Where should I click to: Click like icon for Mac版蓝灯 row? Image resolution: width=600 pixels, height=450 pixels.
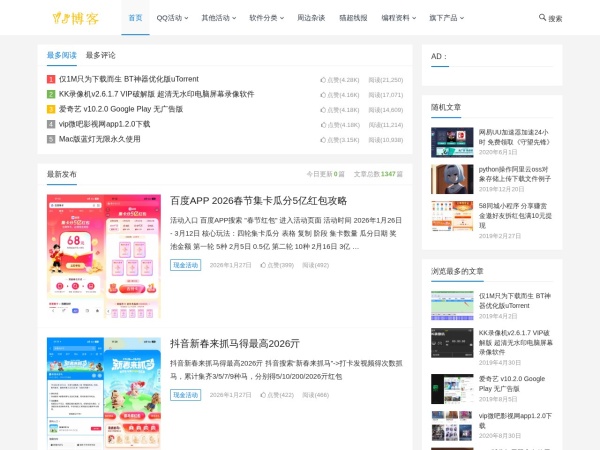click(323, 140)
